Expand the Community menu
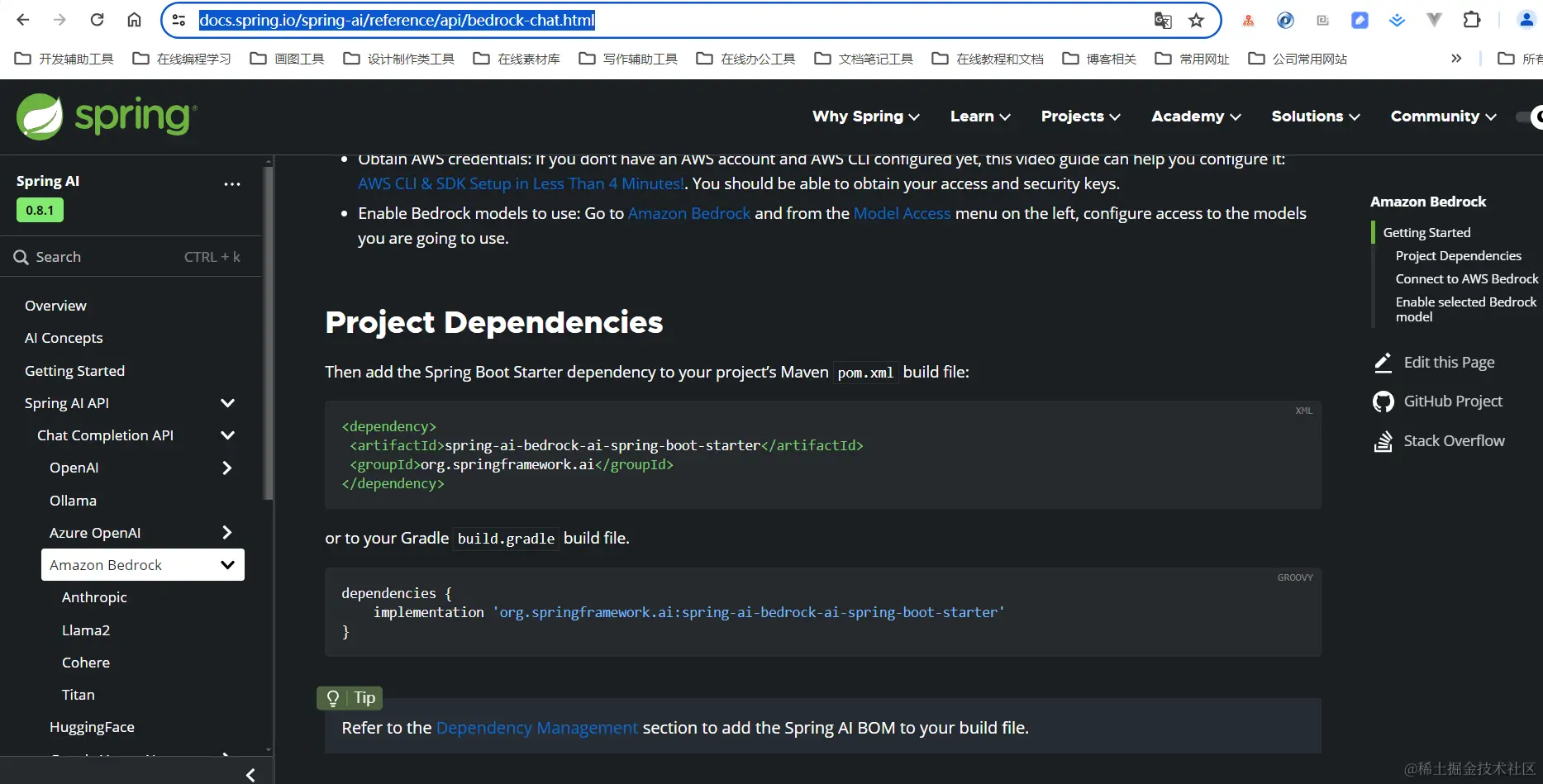The width and height of the screenshot is (1543, 784). click(x=1444, y=116)
